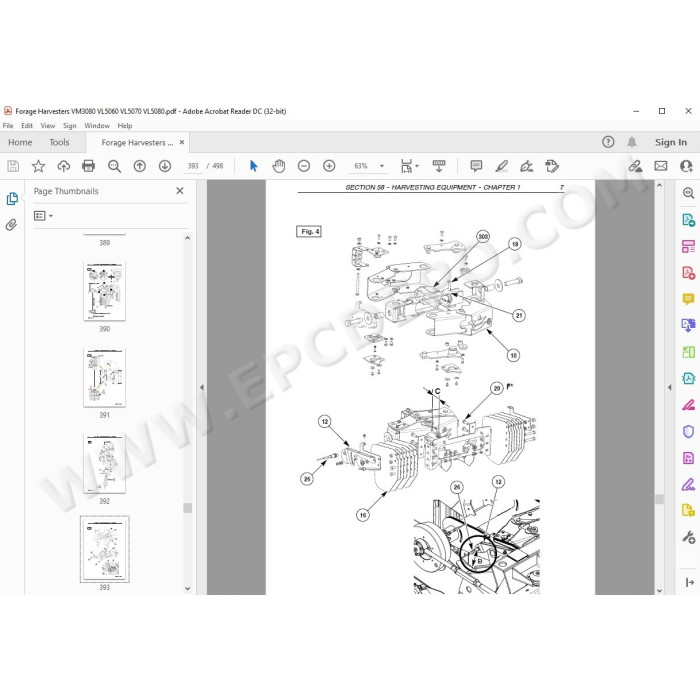This screenshot has width=700, height=700.
Task: Open the View menu
Action: tap(48, 126)
